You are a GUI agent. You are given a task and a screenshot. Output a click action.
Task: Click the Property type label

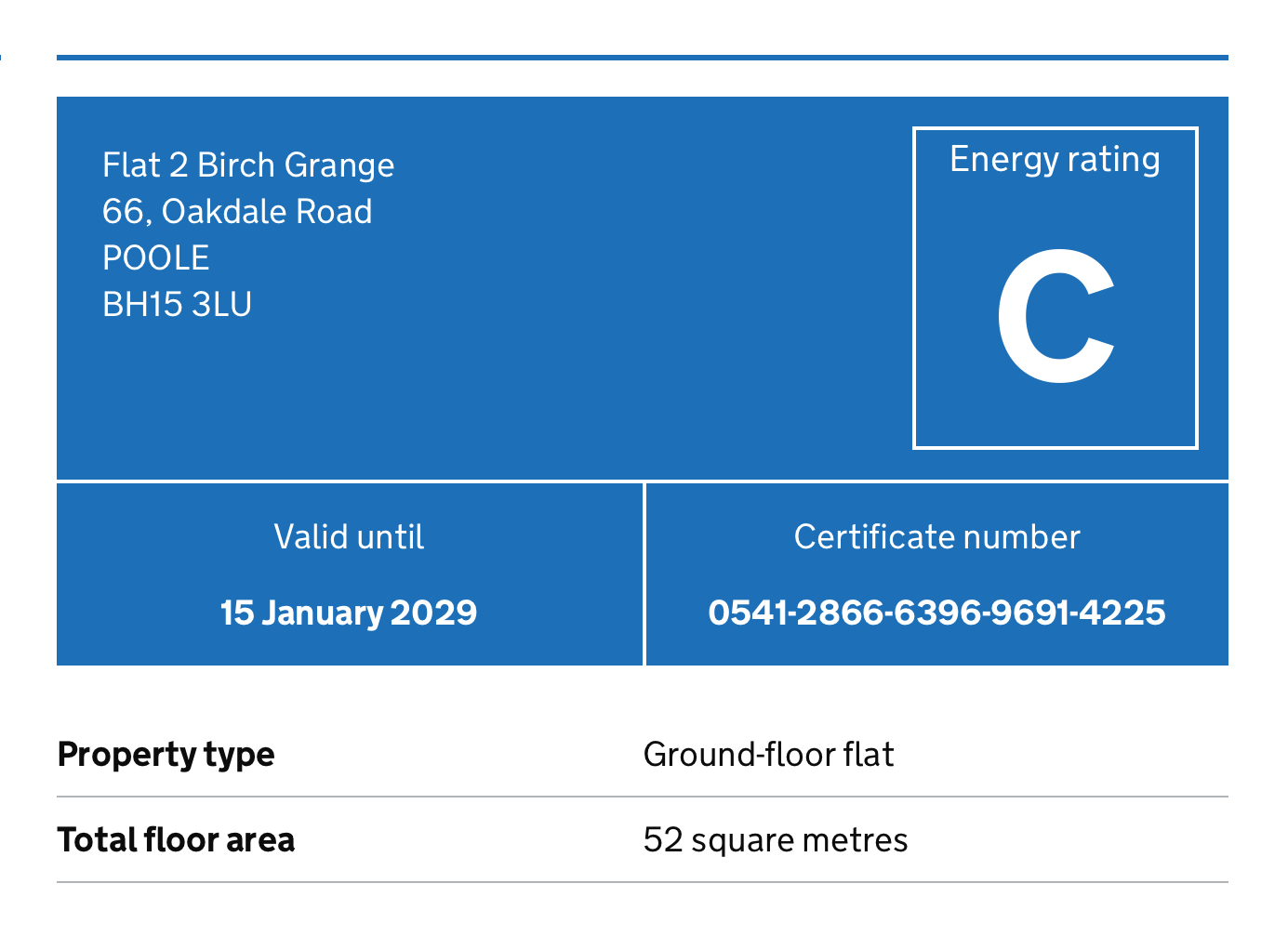point(166,754)
